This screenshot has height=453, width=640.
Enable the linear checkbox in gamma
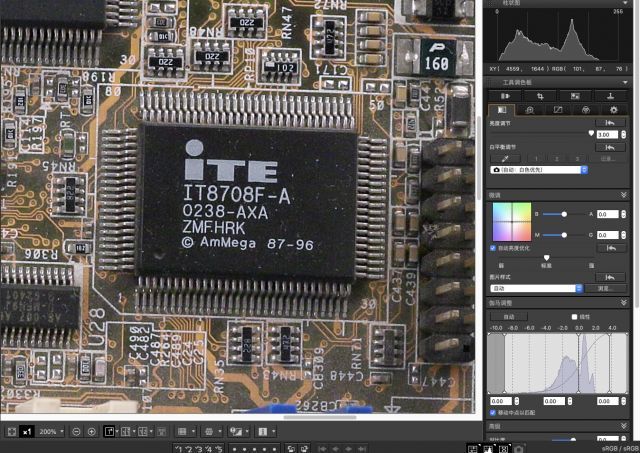(x=574, y=317)
